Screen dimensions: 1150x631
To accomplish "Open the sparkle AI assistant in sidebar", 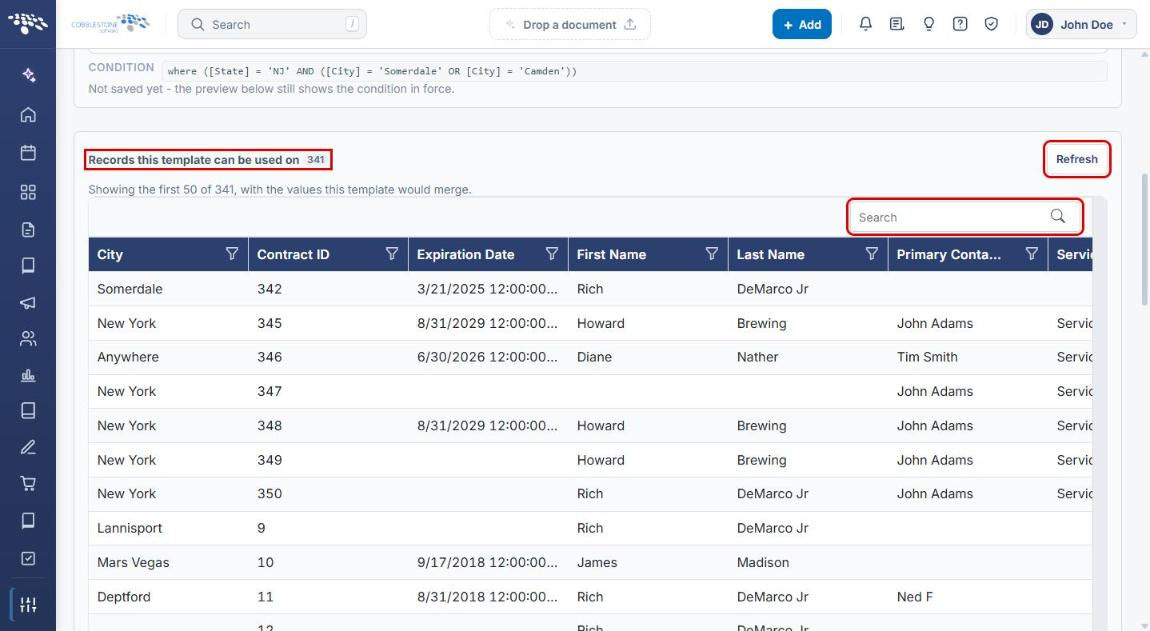I will (28, 75).
